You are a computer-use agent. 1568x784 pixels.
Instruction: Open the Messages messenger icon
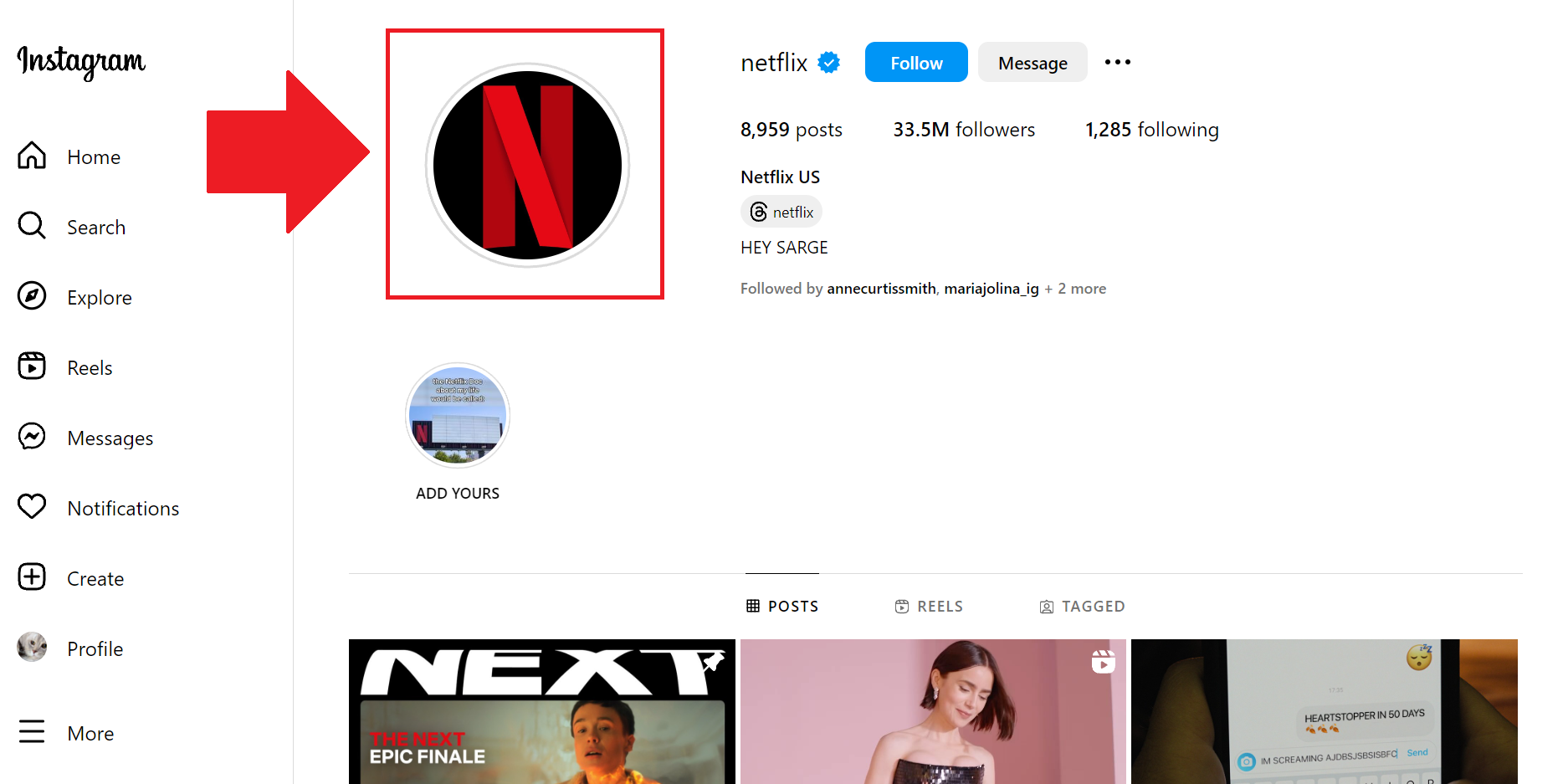32,437
